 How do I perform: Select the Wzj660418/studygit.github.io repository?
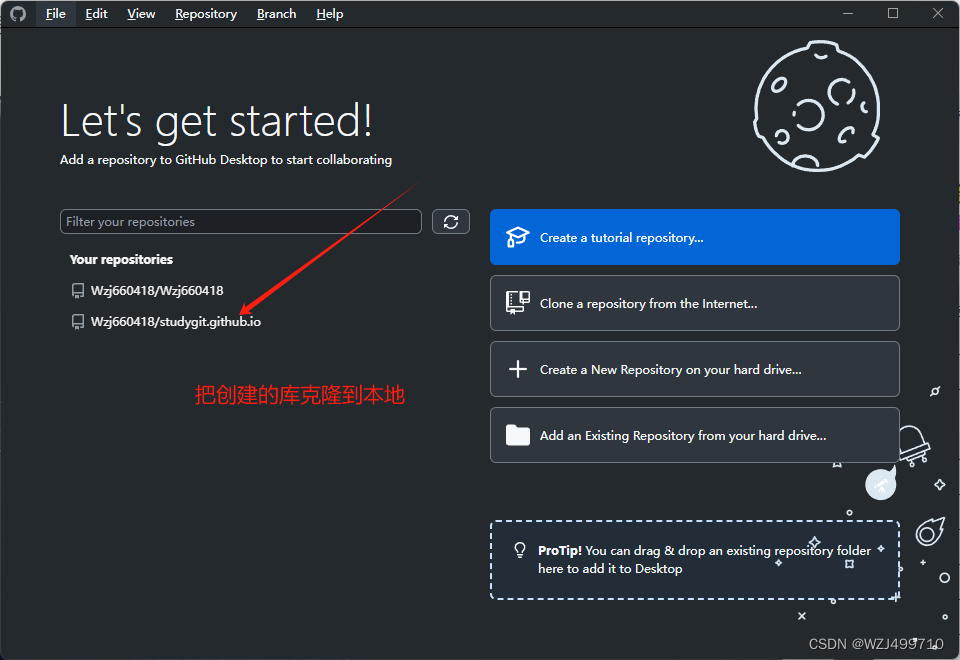175,322
